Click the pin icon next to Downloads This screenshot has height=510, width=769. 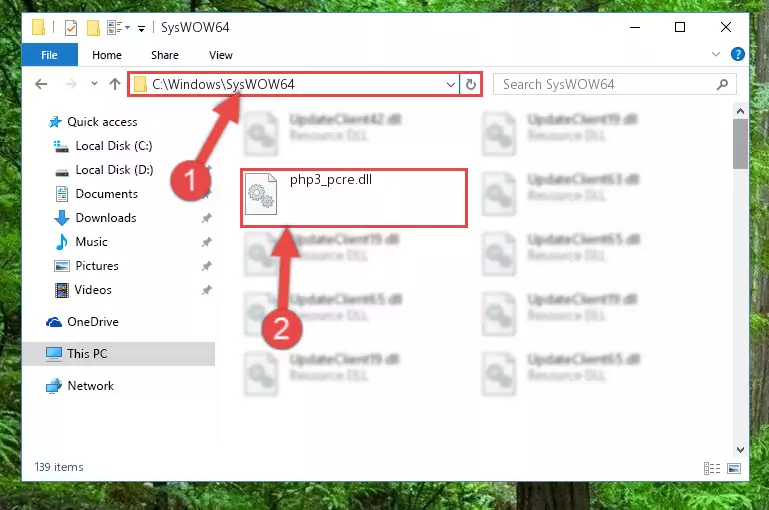click(x=206, y=218)
